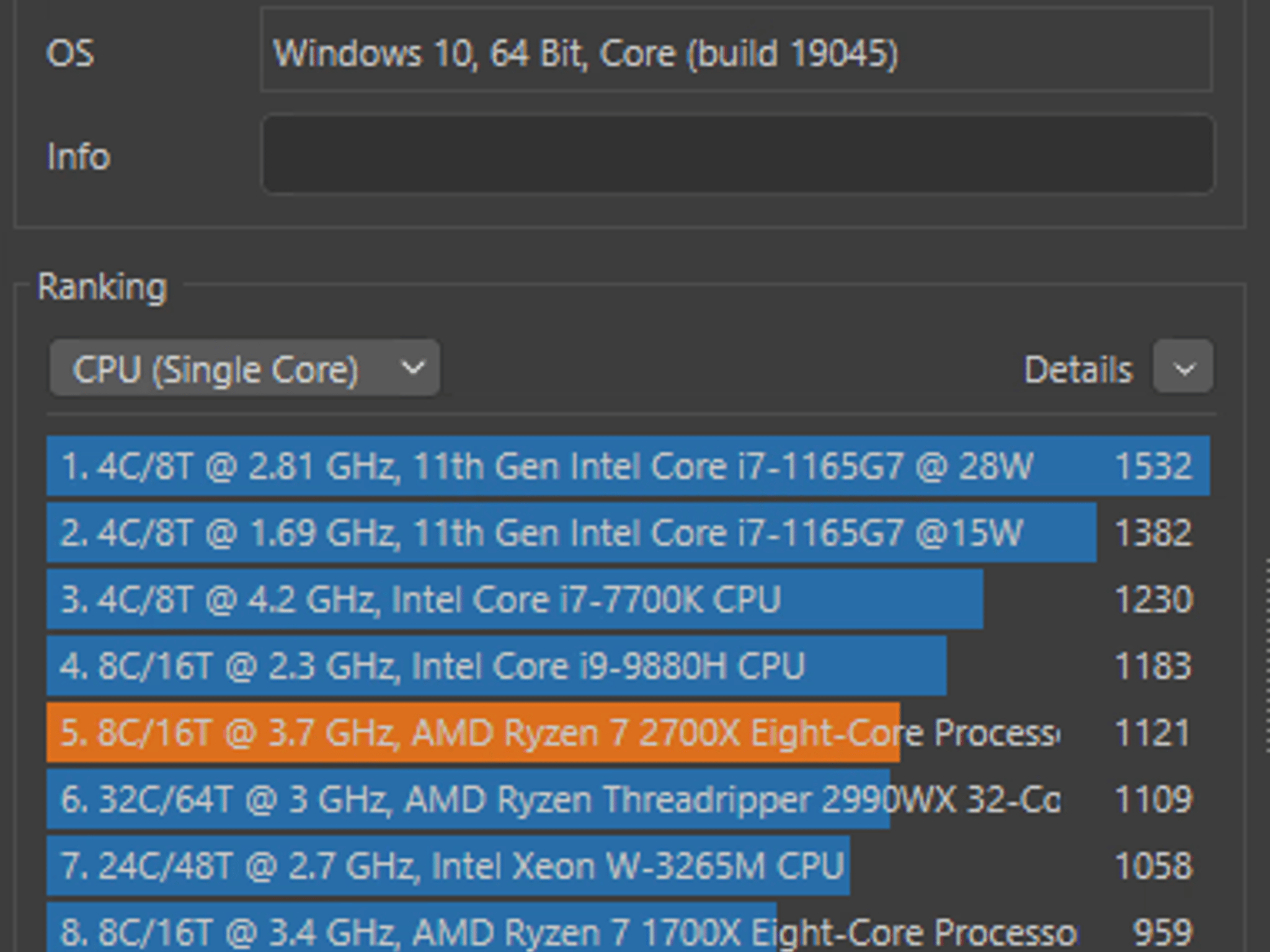
Task: Click the score value 1109
Action: (x=1153, y=800)
